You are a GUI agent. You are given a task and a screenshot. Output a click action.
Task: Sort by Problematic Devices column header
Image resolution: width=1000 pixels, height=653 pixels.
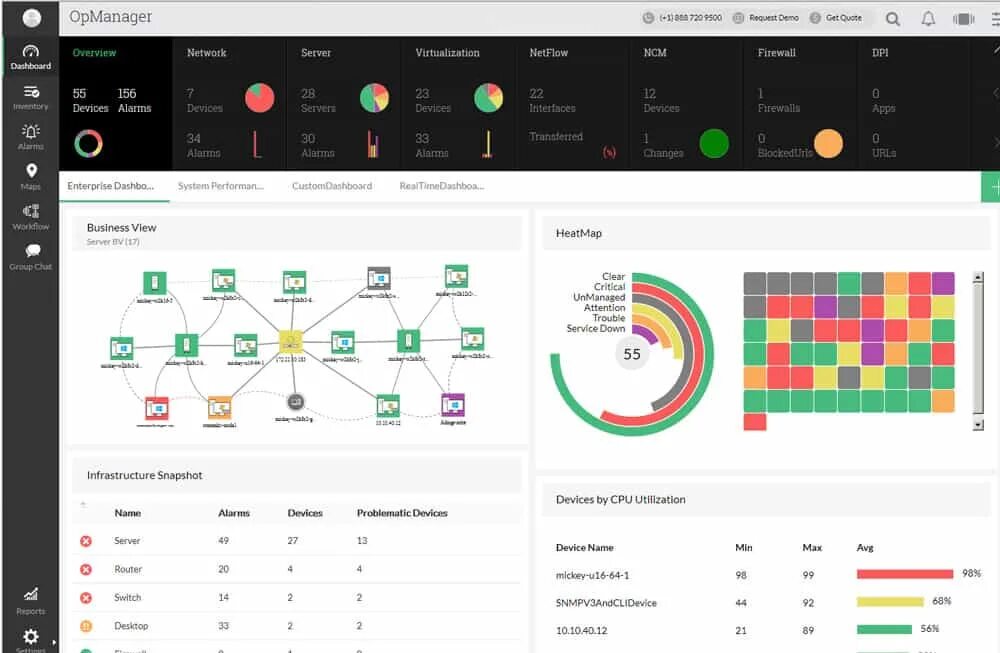pos(402,513)
